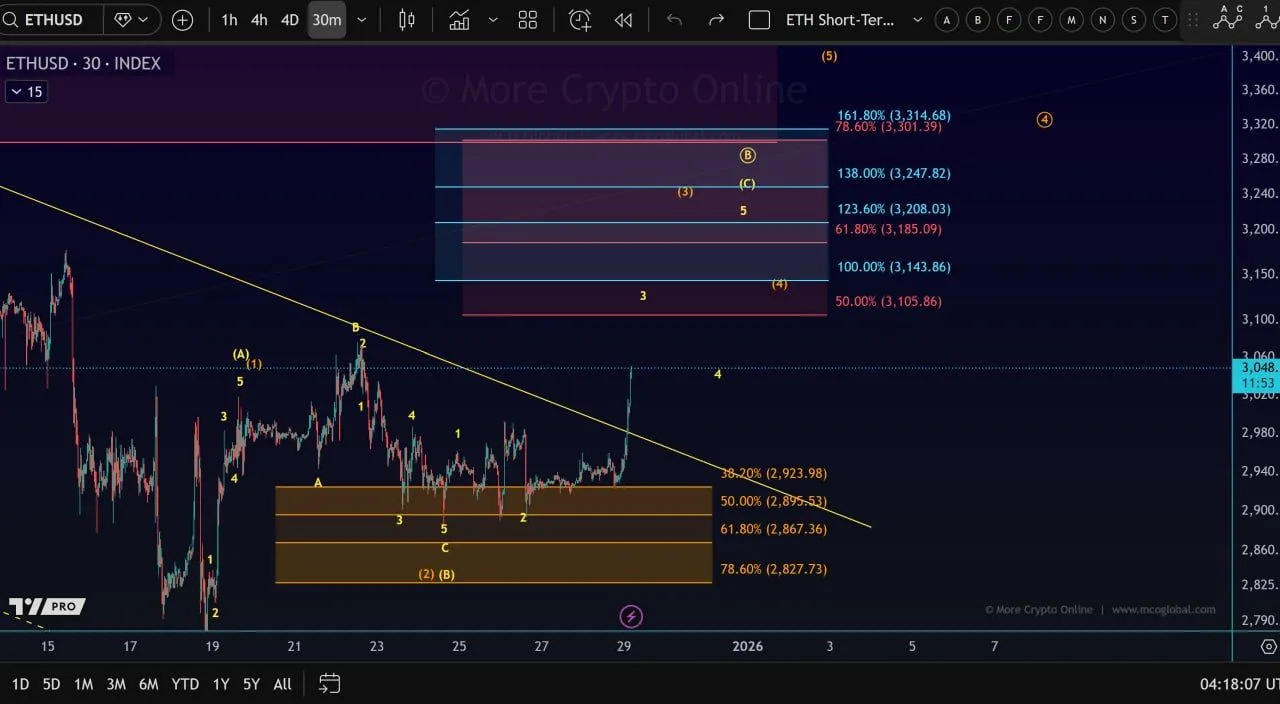The height and width of the screenshot is (704, 1280).
Task: Open the multi-chart layout selector
Action: pos(528,19)
